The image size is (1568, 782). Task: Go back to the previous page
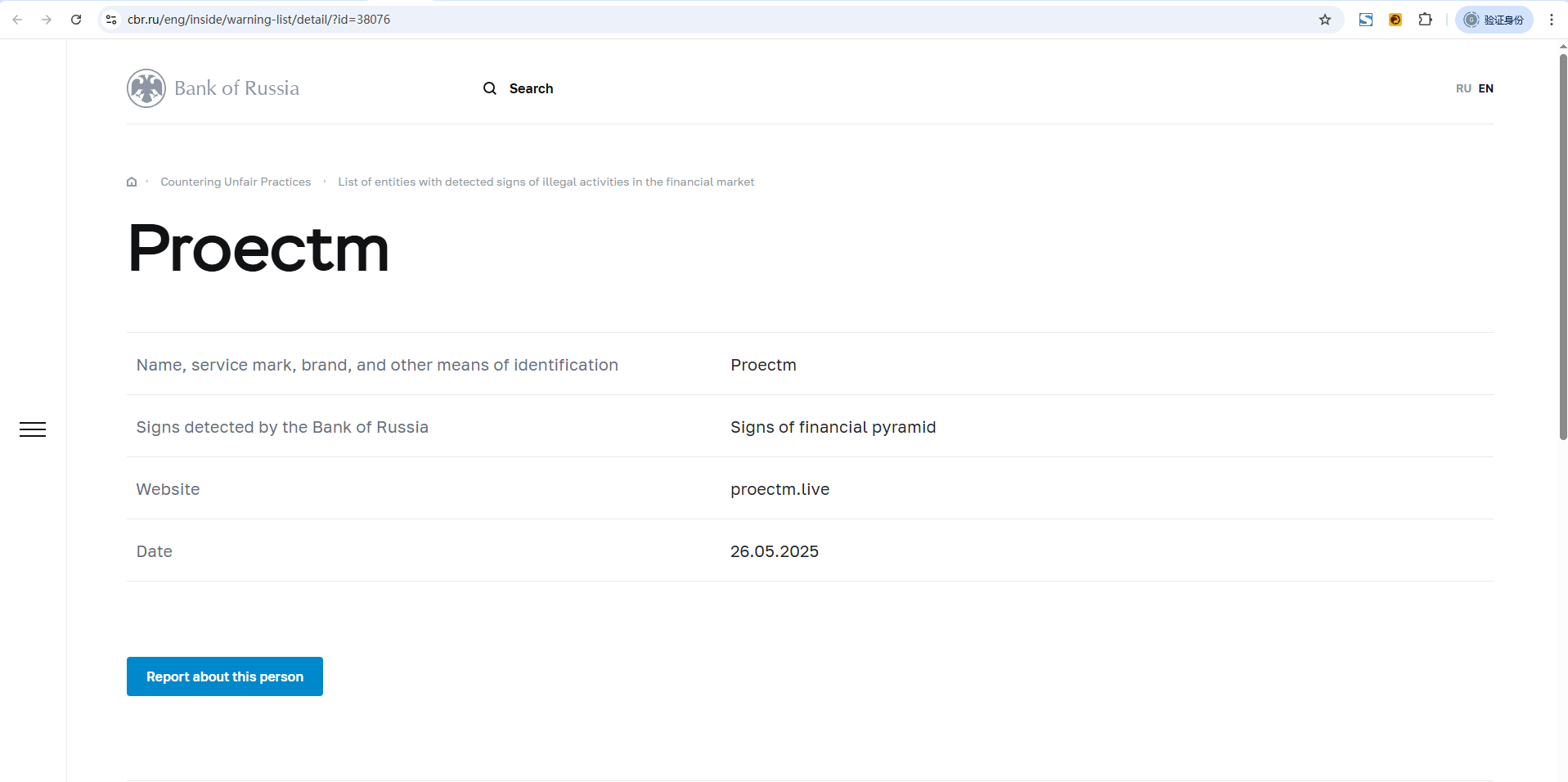pos(17,20)
